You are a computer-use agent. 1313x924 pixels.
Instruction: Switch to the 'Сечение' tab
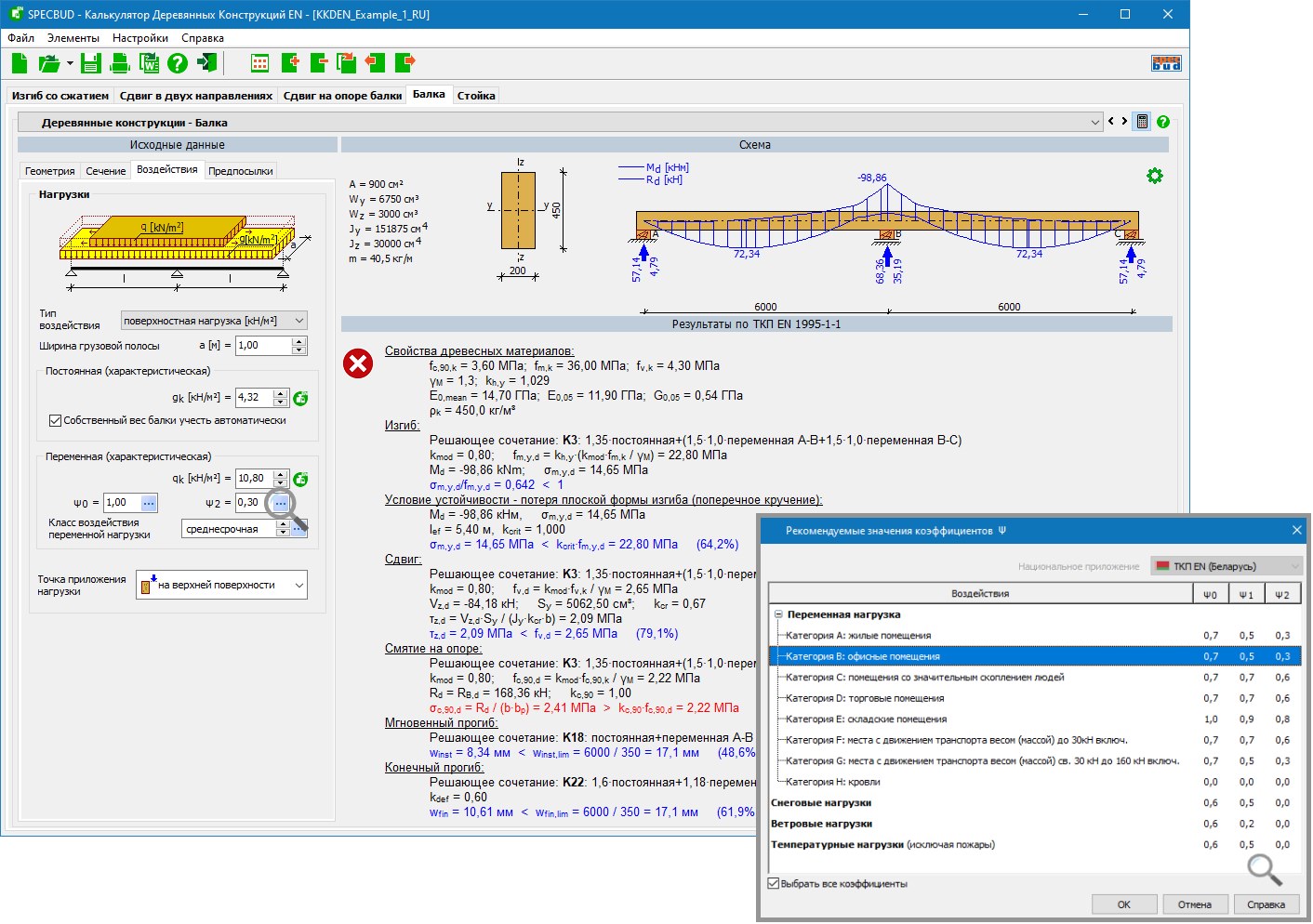[105, 171]
